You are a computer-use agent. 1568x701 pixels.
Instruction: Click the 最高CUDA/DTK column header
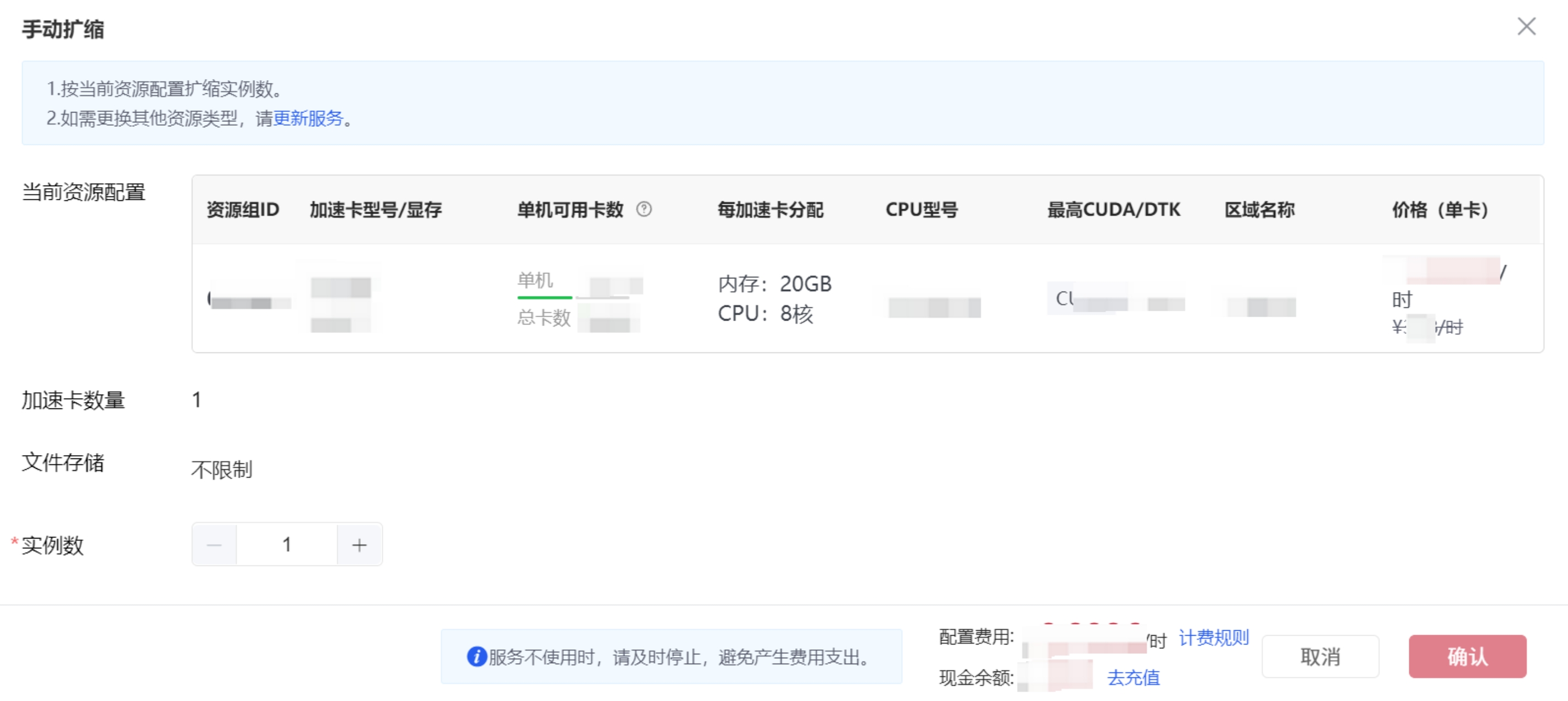coord(1113,210)
